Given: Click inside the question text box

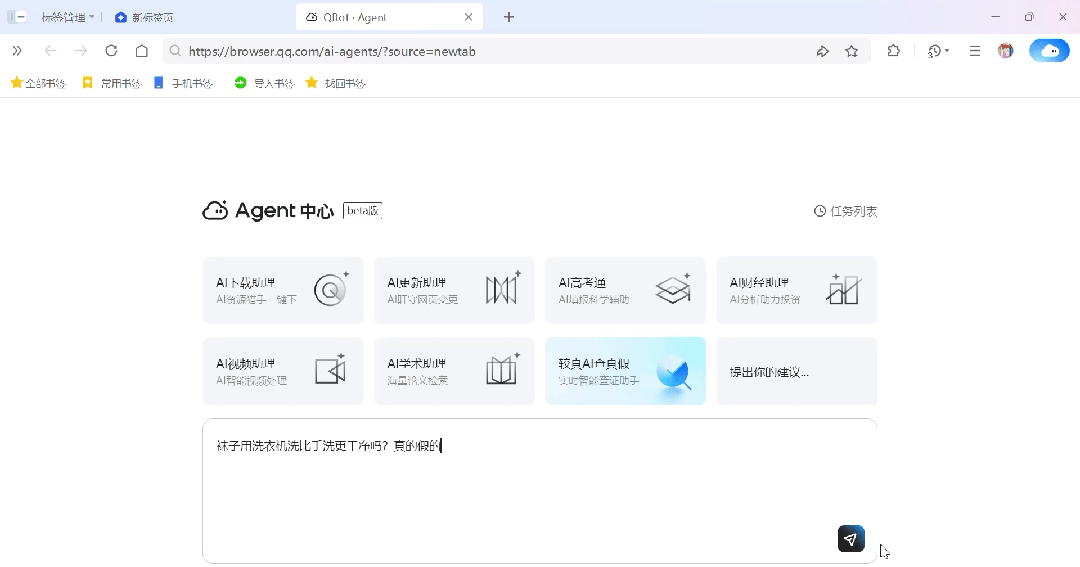Looking at the screenshot, I should tap(539, 491).
